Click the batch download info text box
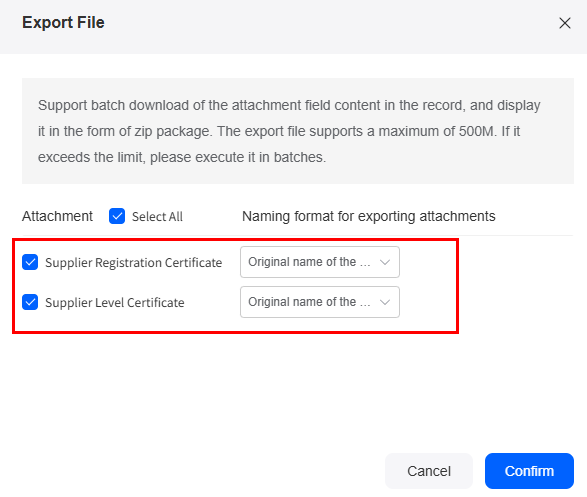 (x=298, y=131)
